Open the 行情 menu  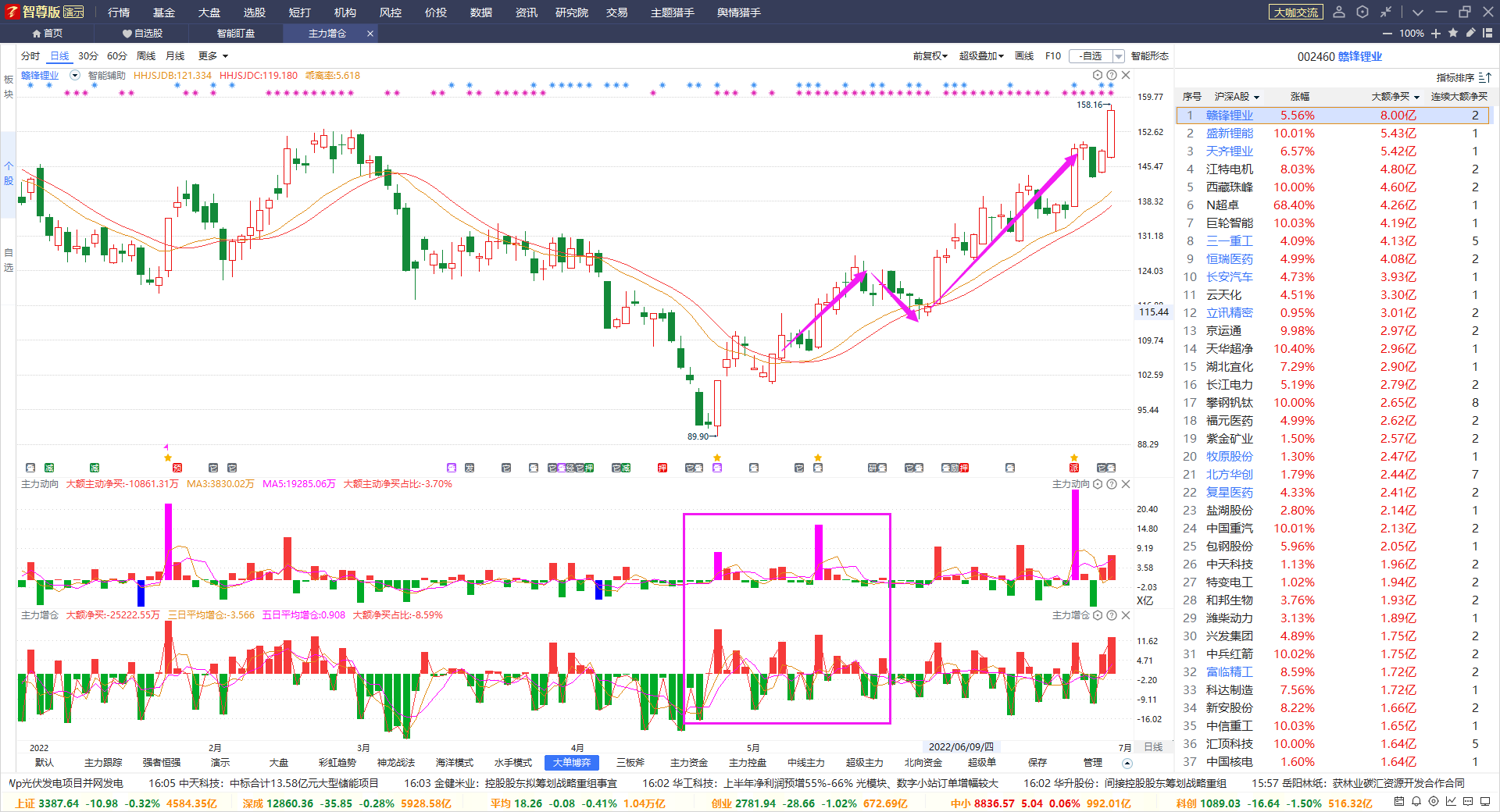[119, 12]
